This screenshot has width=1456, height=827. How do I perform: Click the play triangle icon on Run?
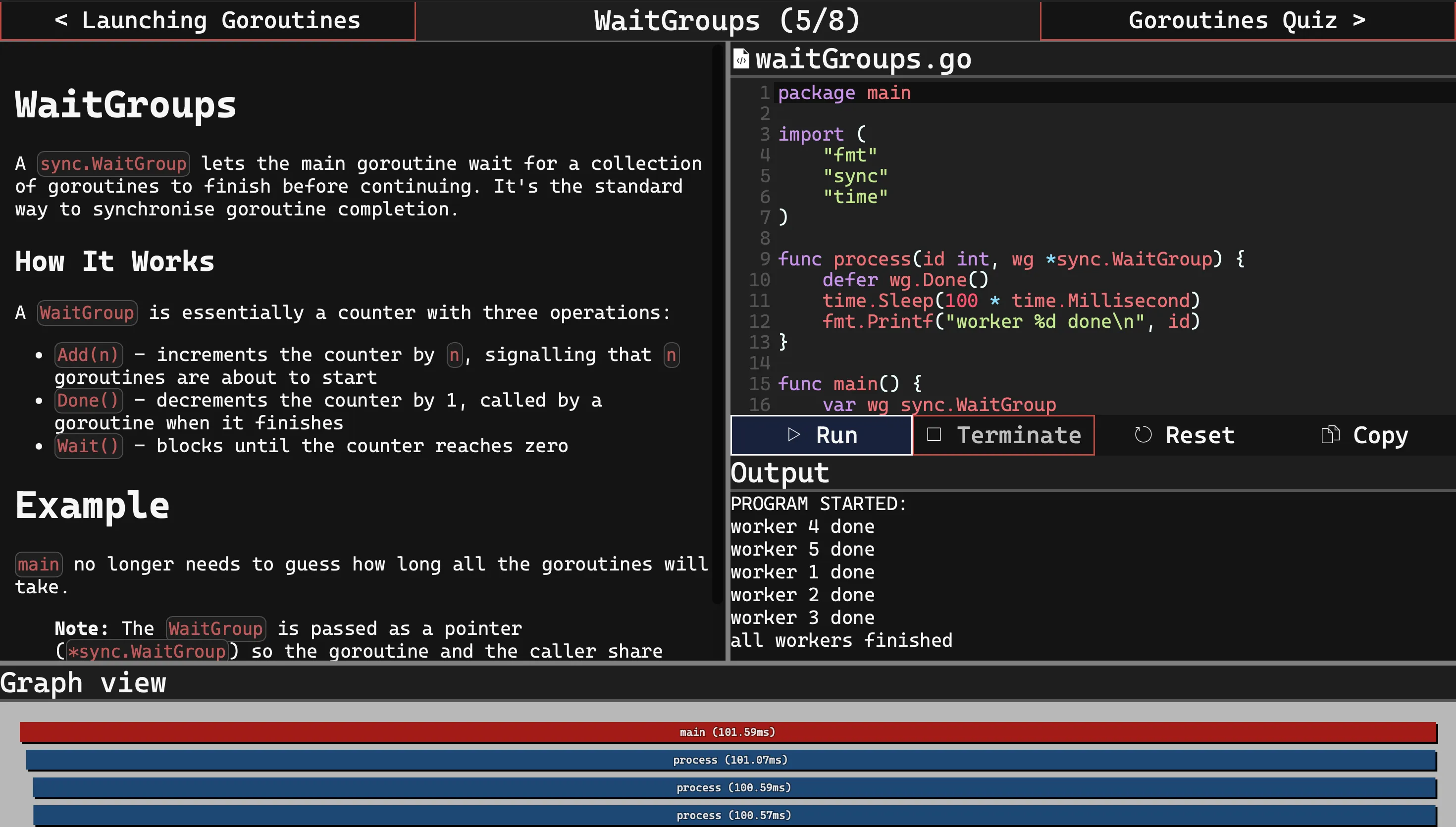(794, 435)
